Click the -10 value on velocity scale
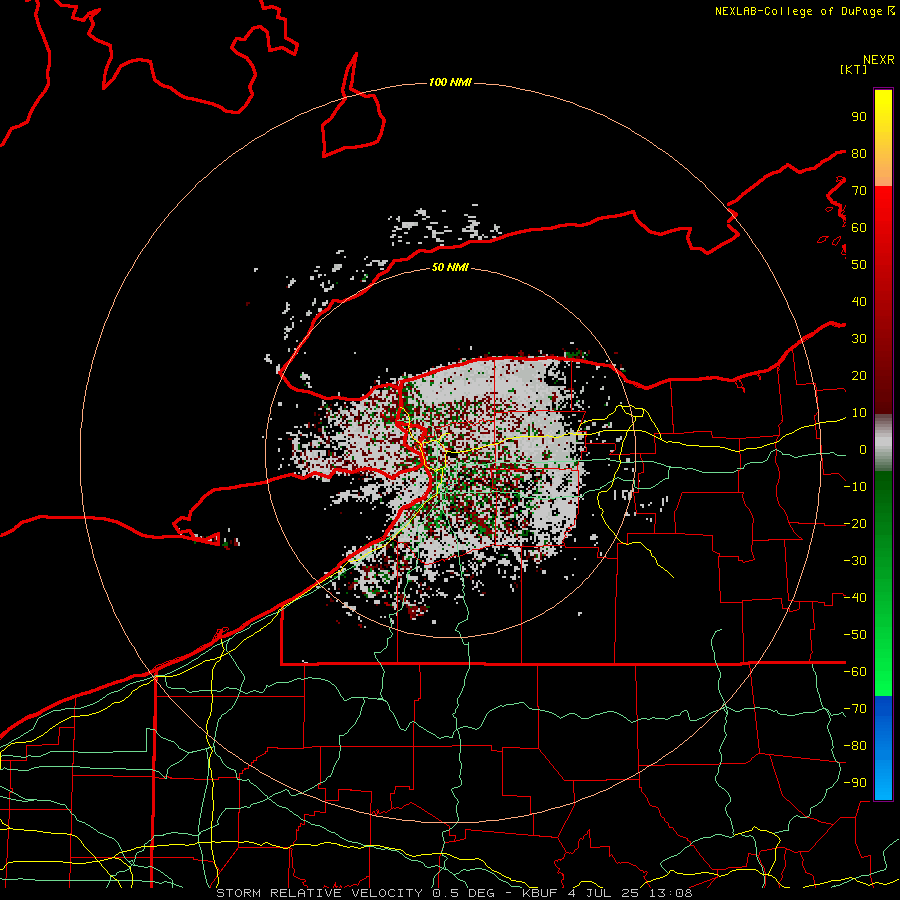The height and width of the screenshot is (900, 900). [855, 487]
